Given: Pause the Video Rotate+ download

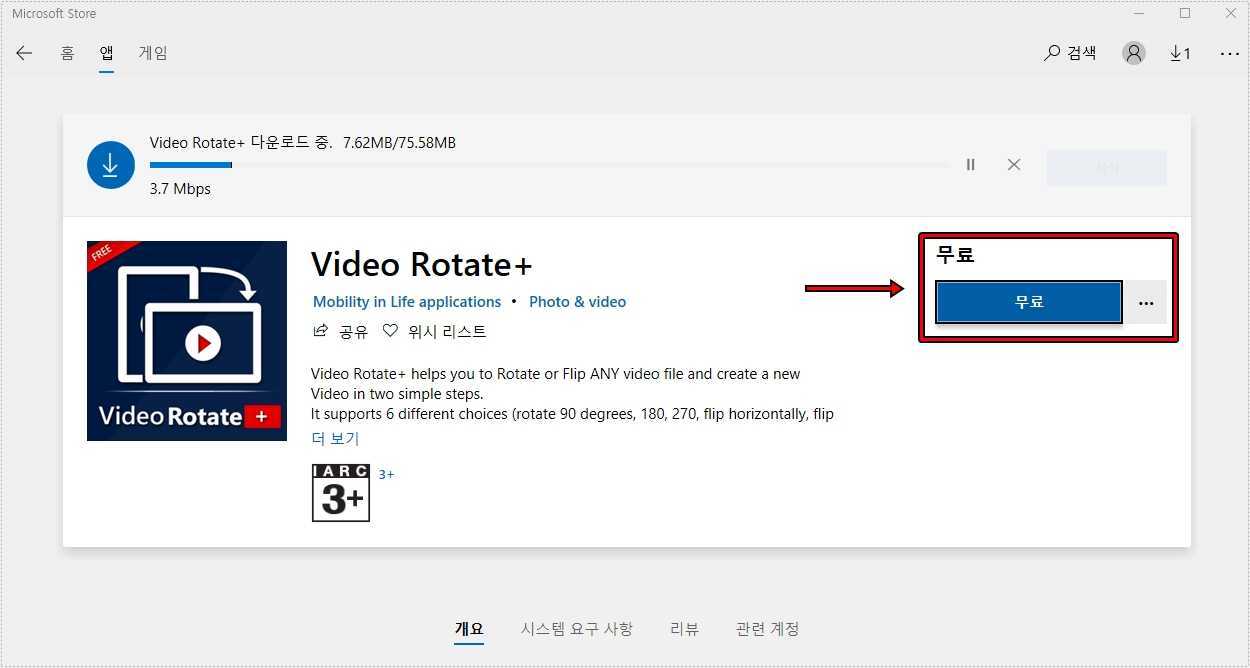Looking at the screenshot, I should point(970,165).
